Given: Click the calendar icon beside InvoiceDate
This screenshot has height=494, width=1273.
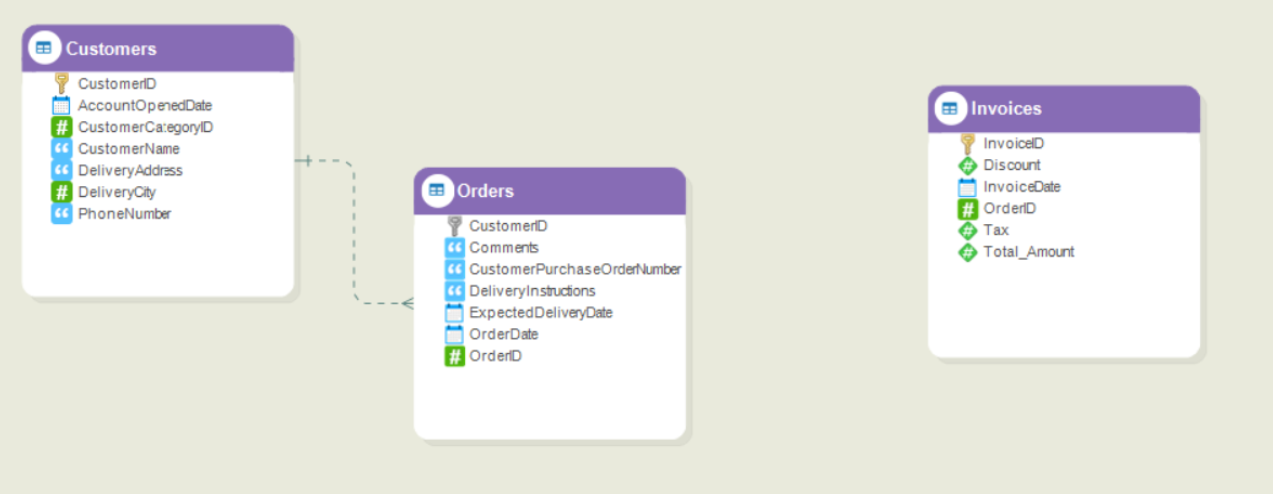Looking at the screenshot, I should tap(967, 187).
